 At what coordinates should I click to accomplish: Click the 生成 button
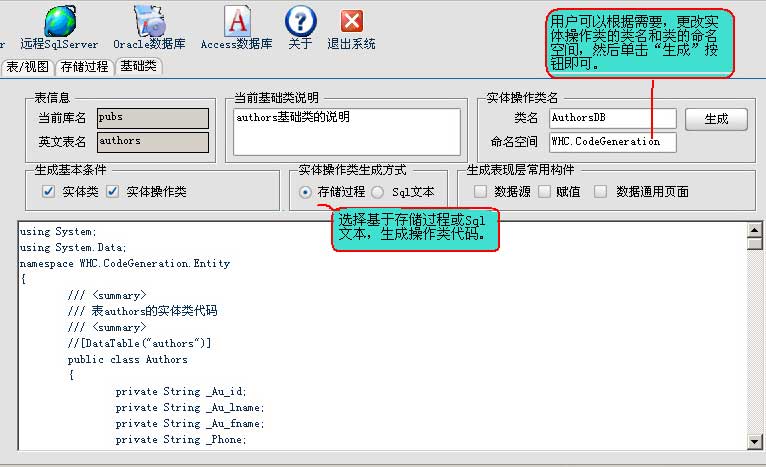(x=716, y=119)
